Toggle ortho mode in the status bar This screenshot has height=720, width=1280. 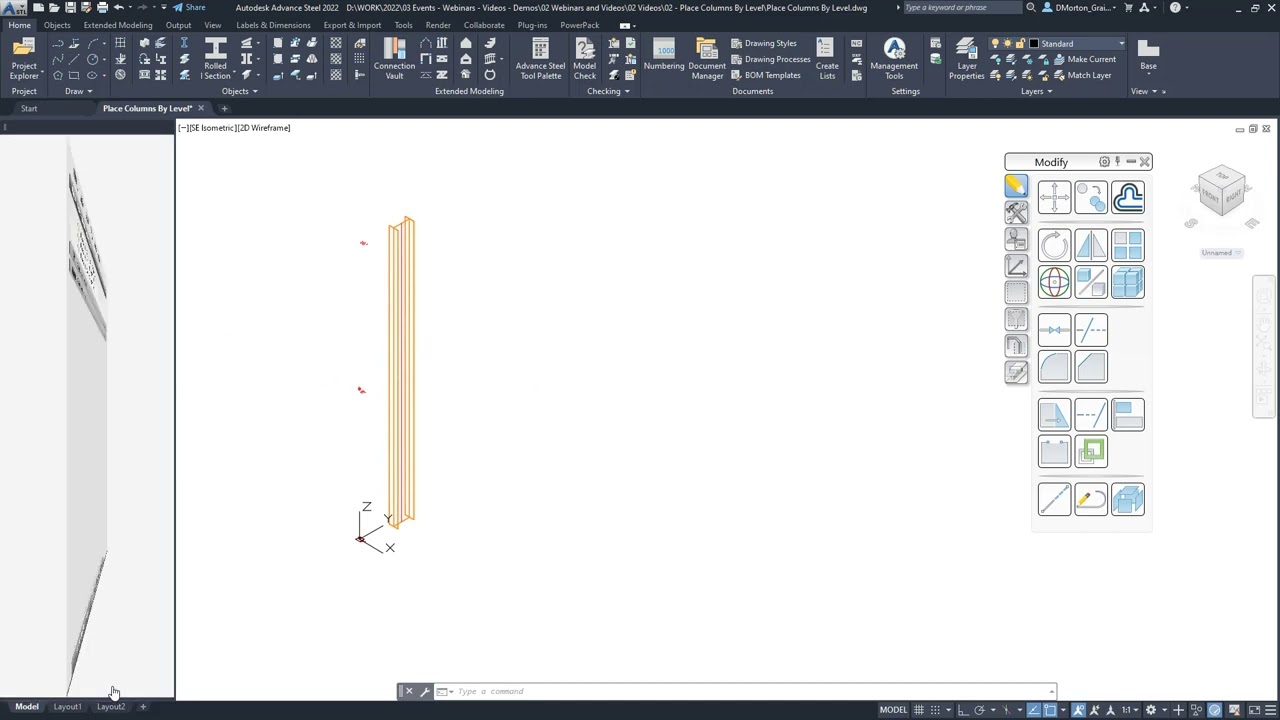[x=963, y=710]
